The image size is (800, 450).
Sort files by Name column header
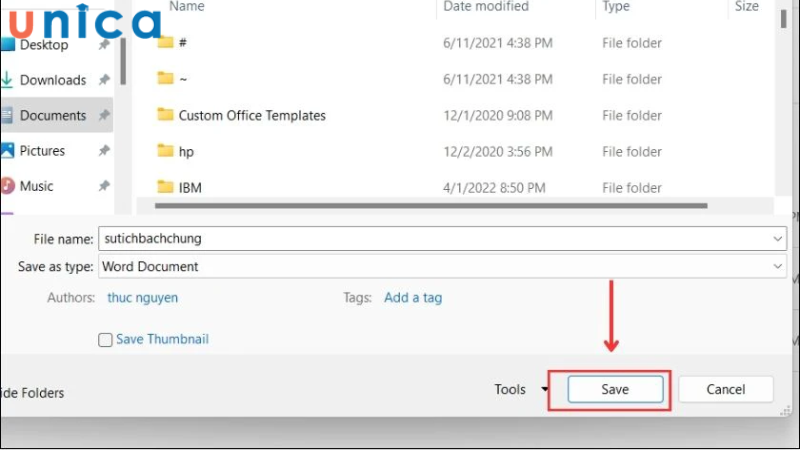[x=187, y=7]
